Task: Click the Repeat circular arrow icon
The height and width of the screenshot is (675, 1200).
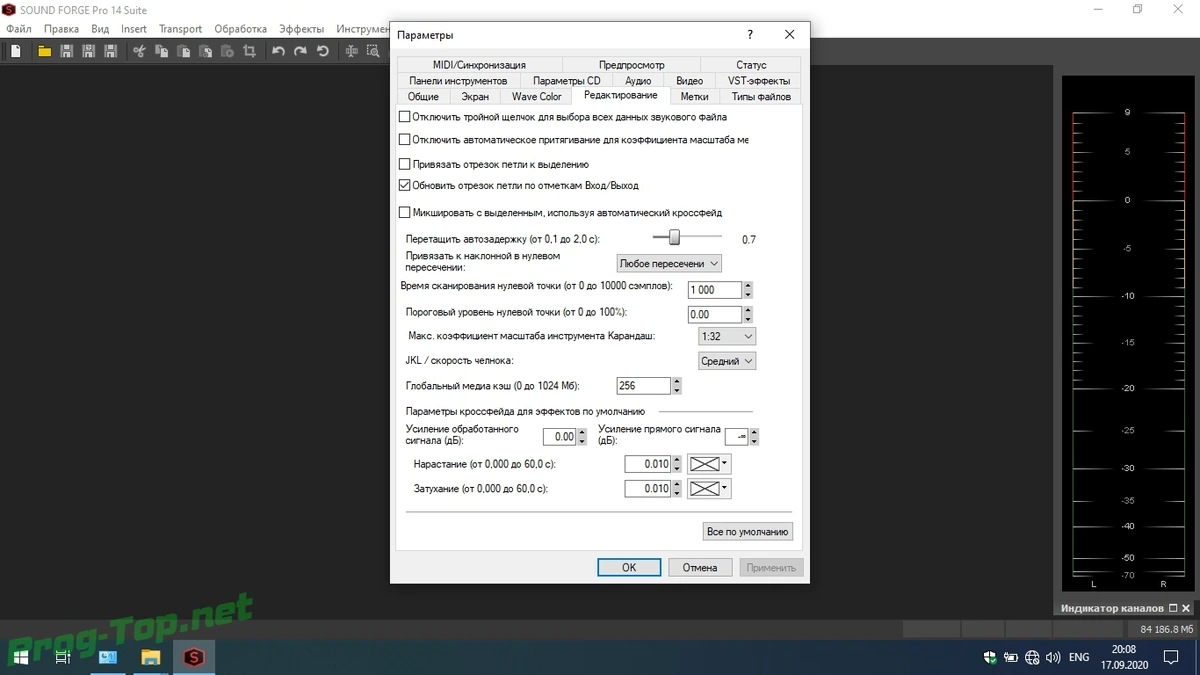Action: tap(322, 51)
